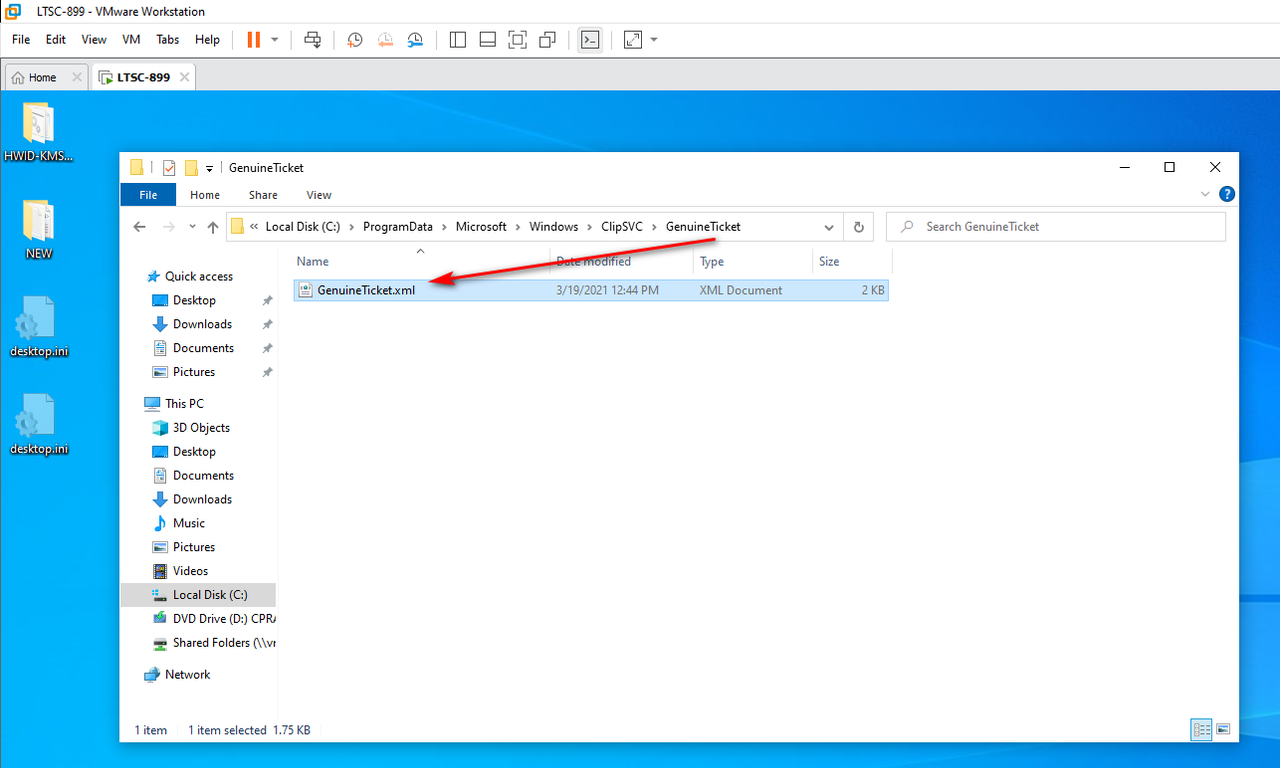Open the address bar history dropdown
The image size is (1280, 768).
829,227
